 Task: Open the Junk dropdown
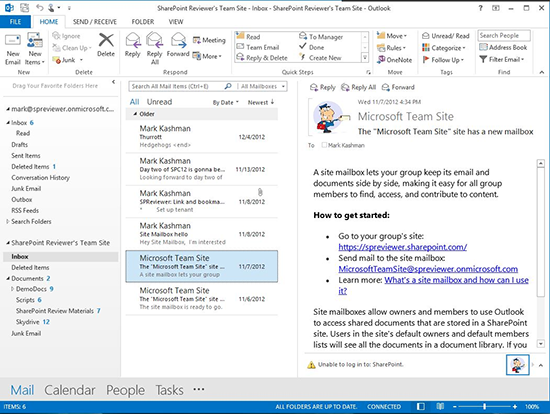pos(81,60)
